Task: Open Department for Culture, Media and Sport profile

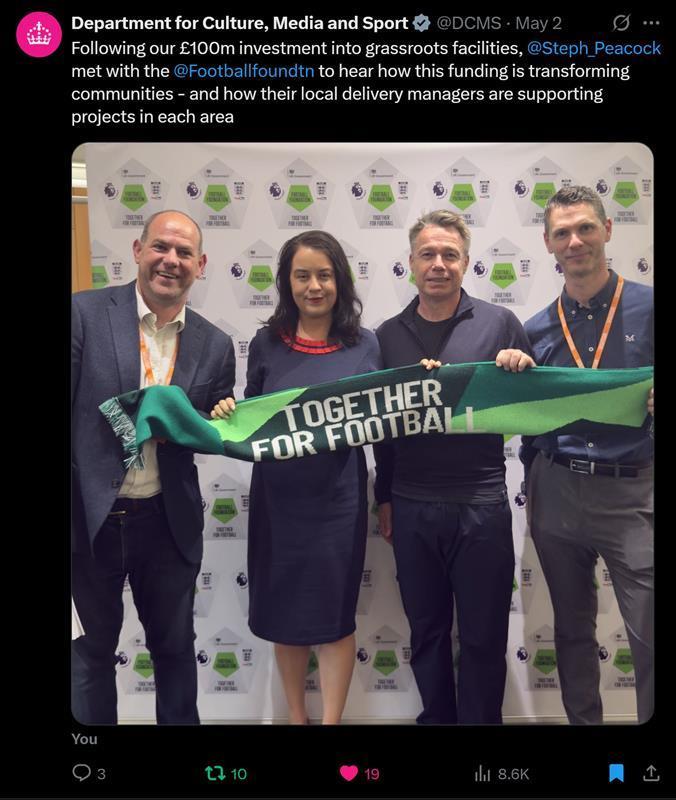Action: click(239, 23)
